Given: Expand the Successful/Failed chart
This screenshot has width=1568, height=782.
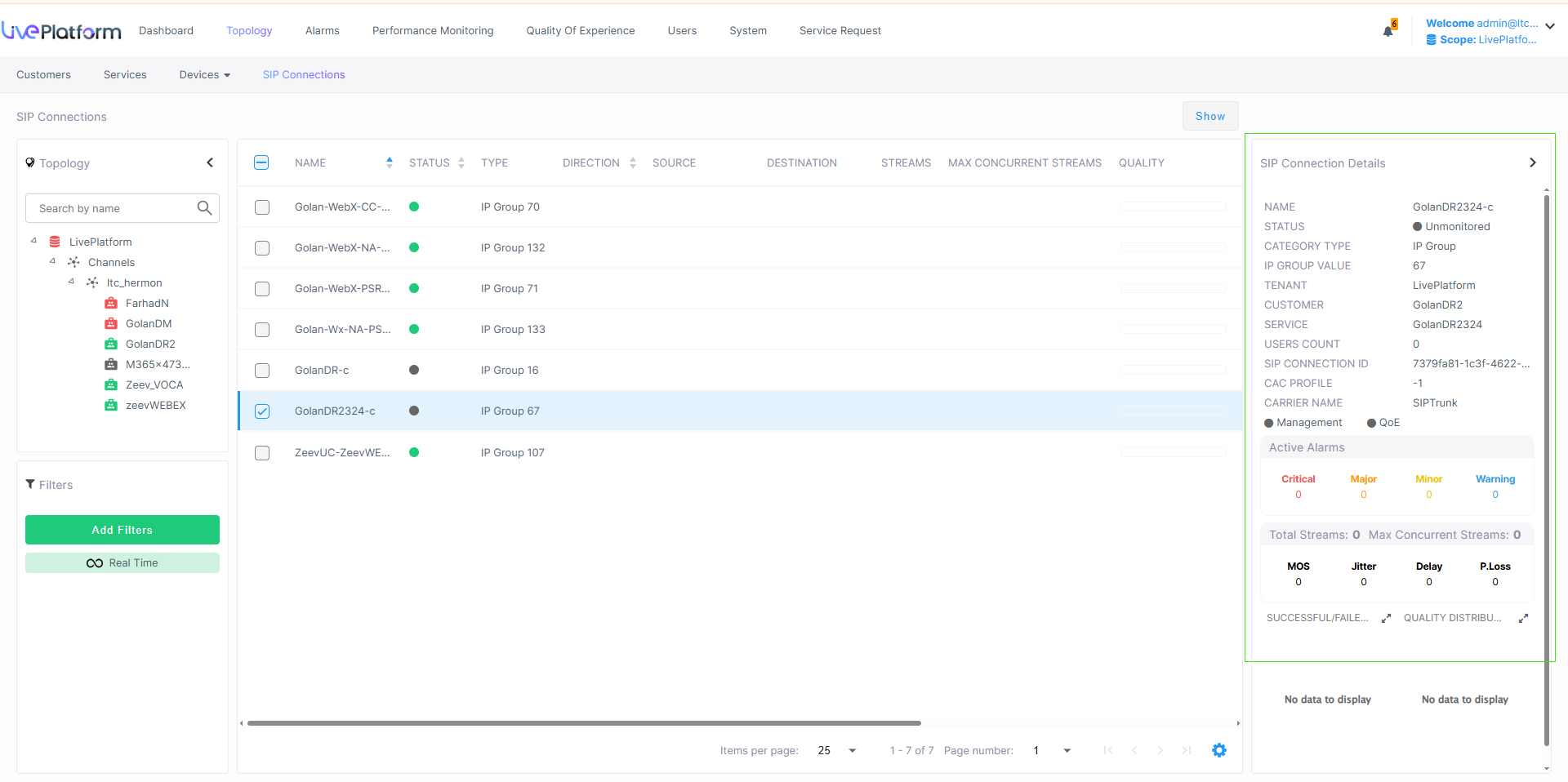Looking at the screenshot, I should coord(1386,619).
